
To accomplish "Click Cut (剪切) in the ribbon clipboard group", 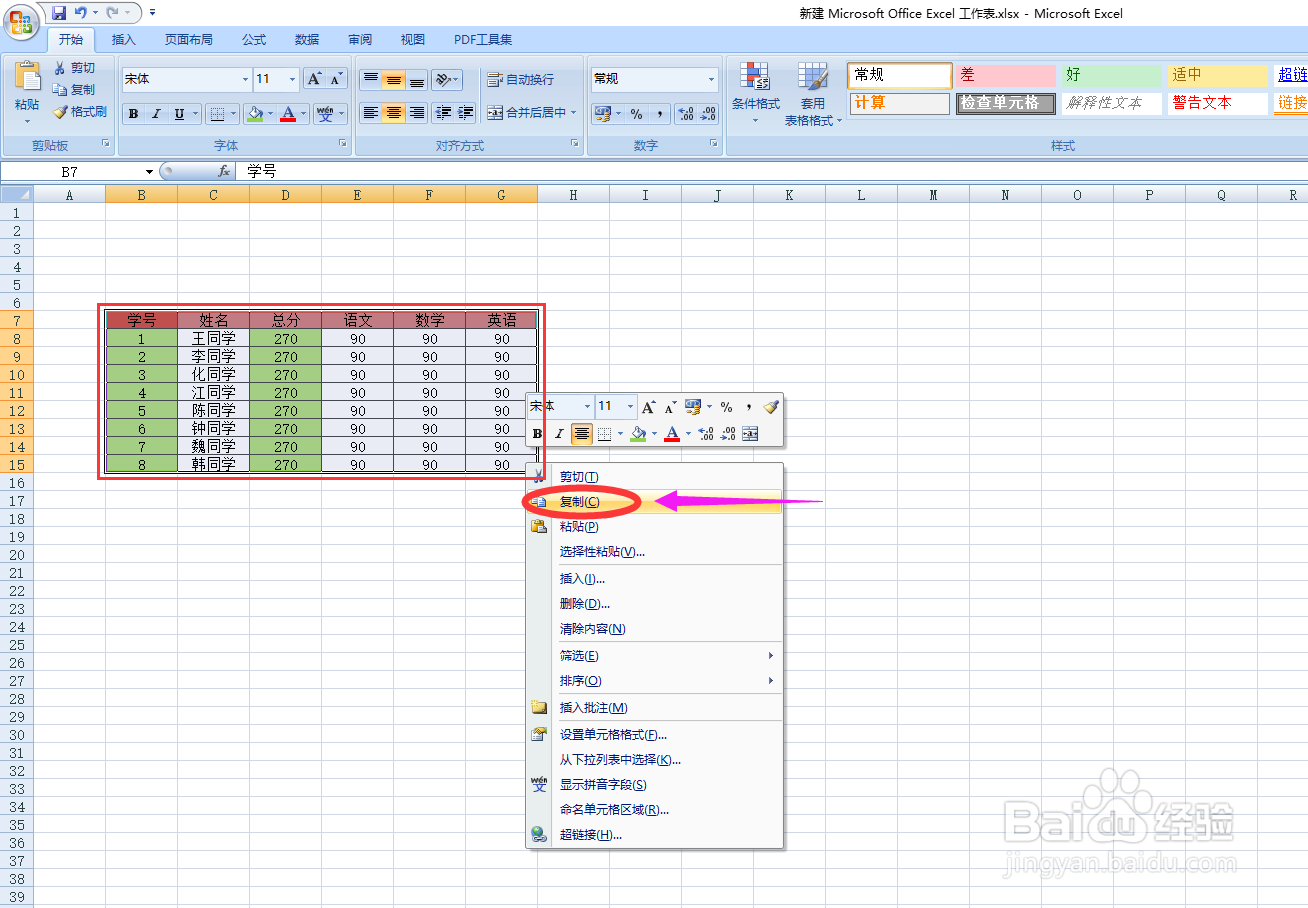I will pos(75,68).
